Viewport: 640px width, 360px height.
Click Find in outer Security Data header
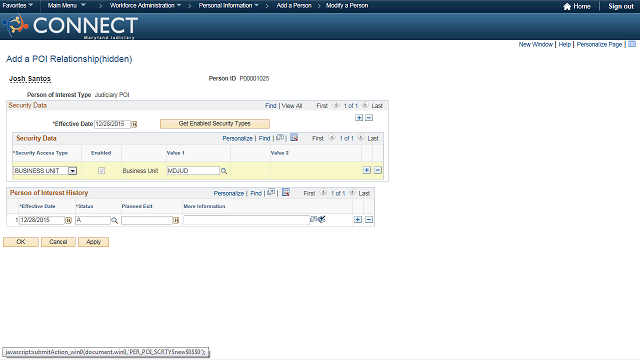point(271,106)
